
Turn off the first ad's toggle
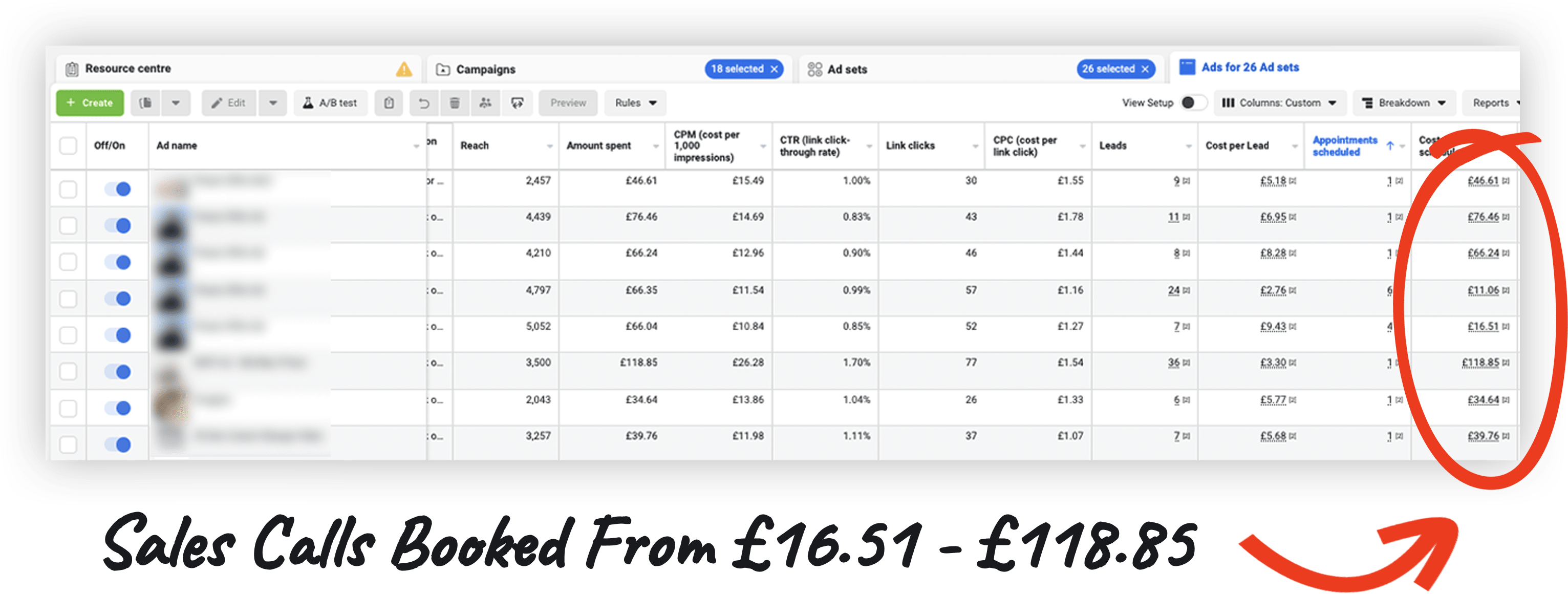[117, 189]
